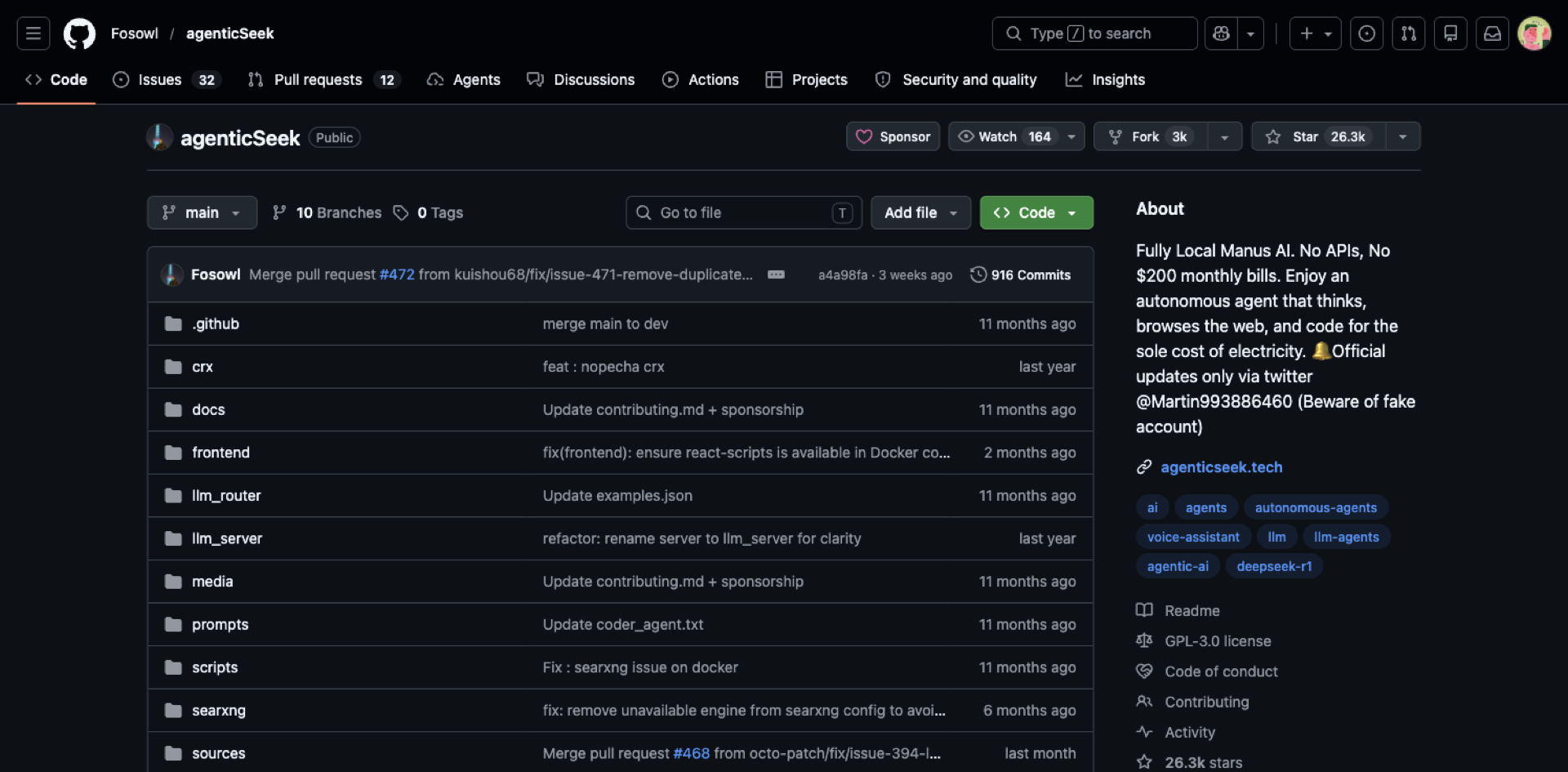Open the Repositories icon in the header

pyautogui.click(x=1450, y=33)
